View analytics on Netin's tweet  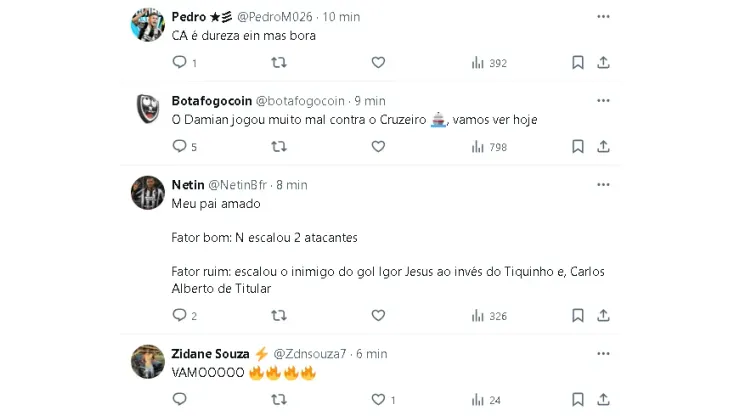pos(489,315)
